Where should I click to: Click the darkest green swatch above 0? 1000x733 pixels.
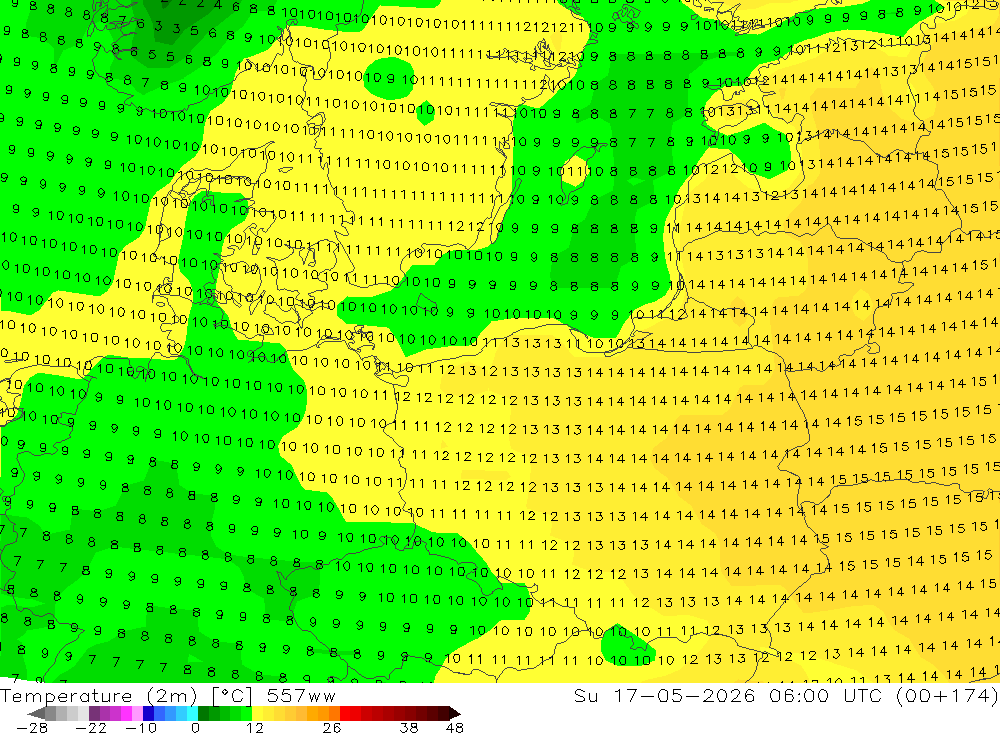(x=203, y=713)
